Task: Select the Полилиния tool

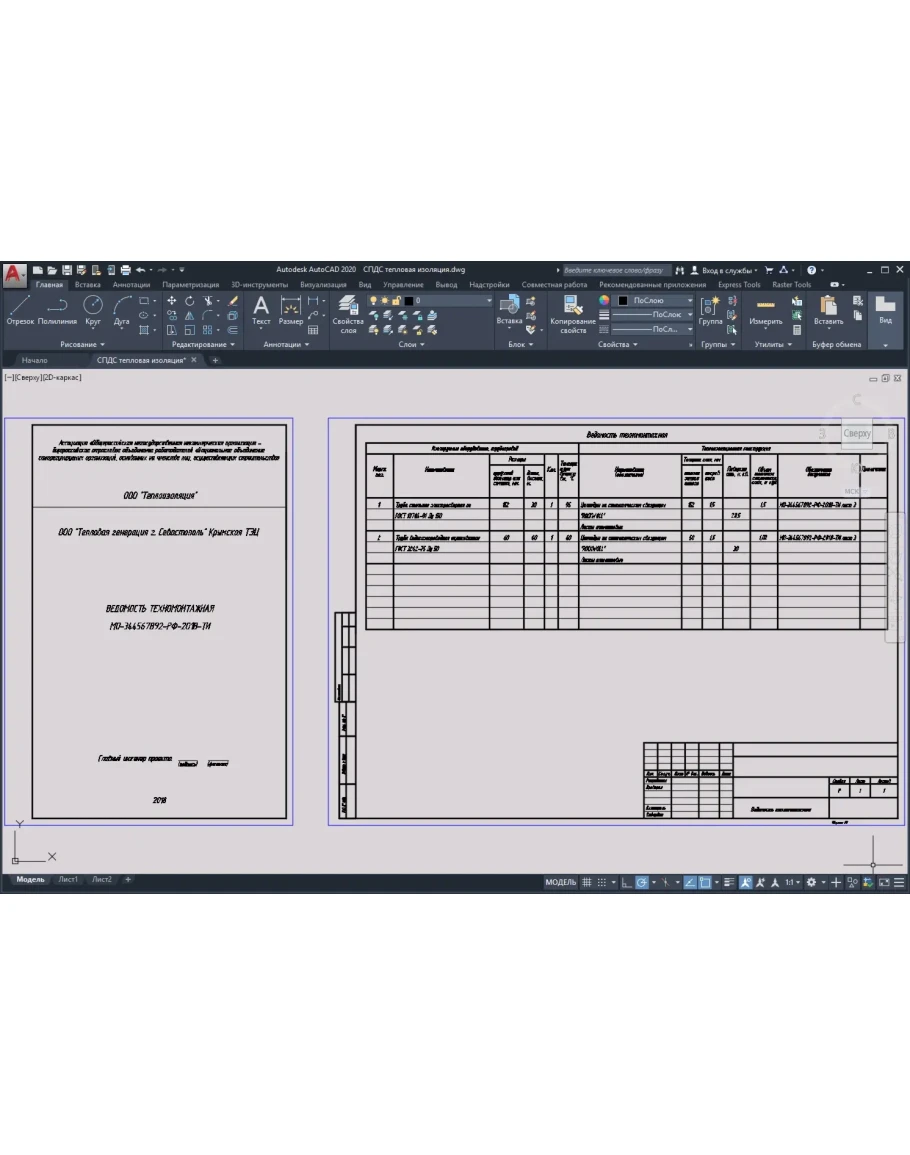Action: pyautogui.click(x=57, y=310)
